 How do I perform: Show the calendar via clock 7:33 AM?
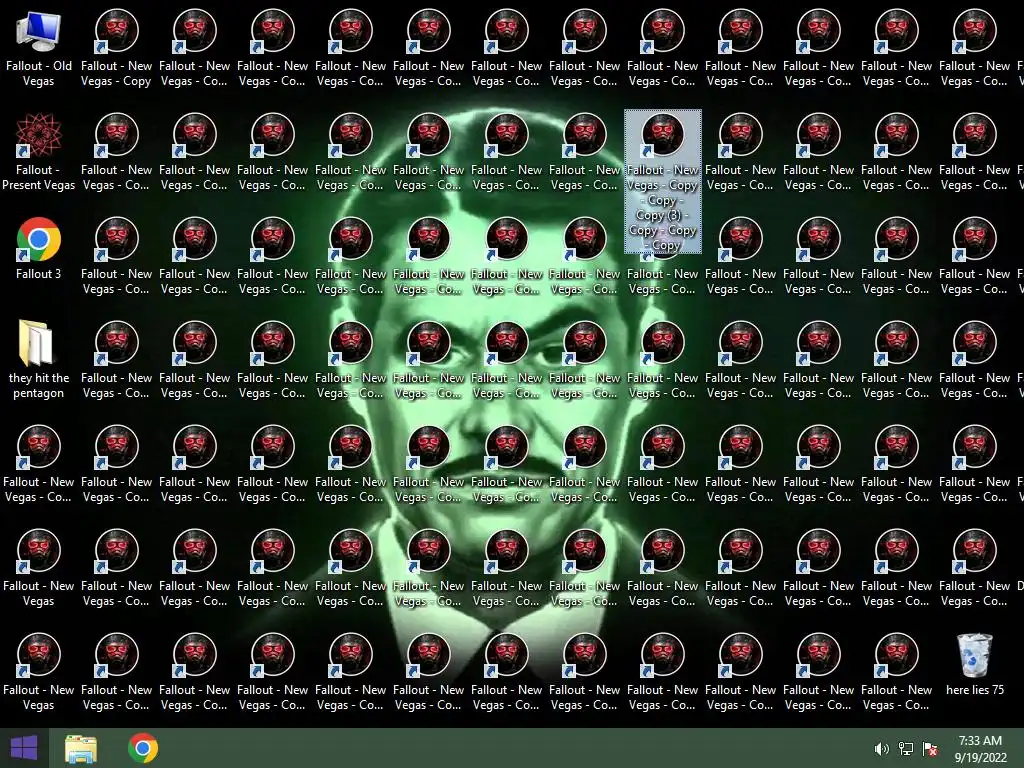pyautogui.click(x=980, y=748)
